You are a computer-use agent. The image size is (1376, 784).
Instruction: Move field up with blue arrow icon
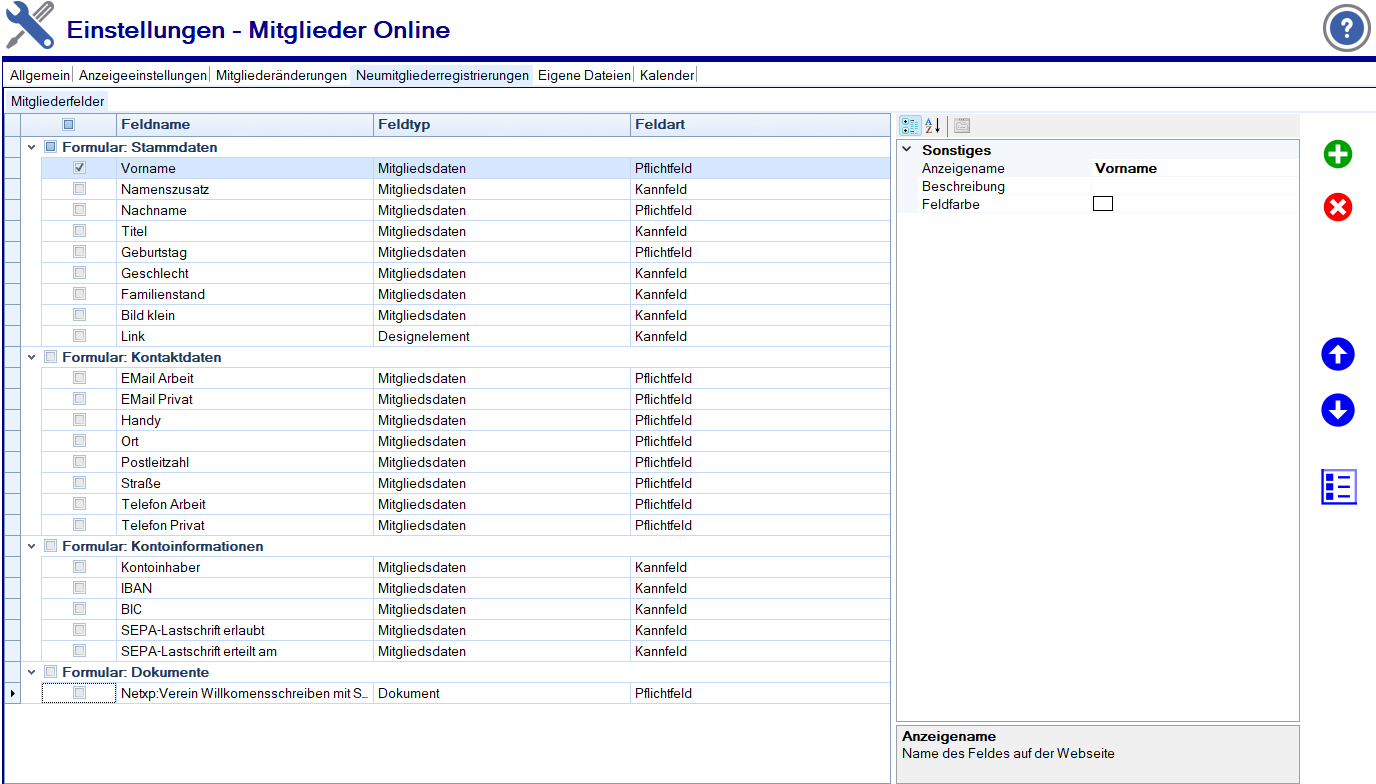(1338, 355)
